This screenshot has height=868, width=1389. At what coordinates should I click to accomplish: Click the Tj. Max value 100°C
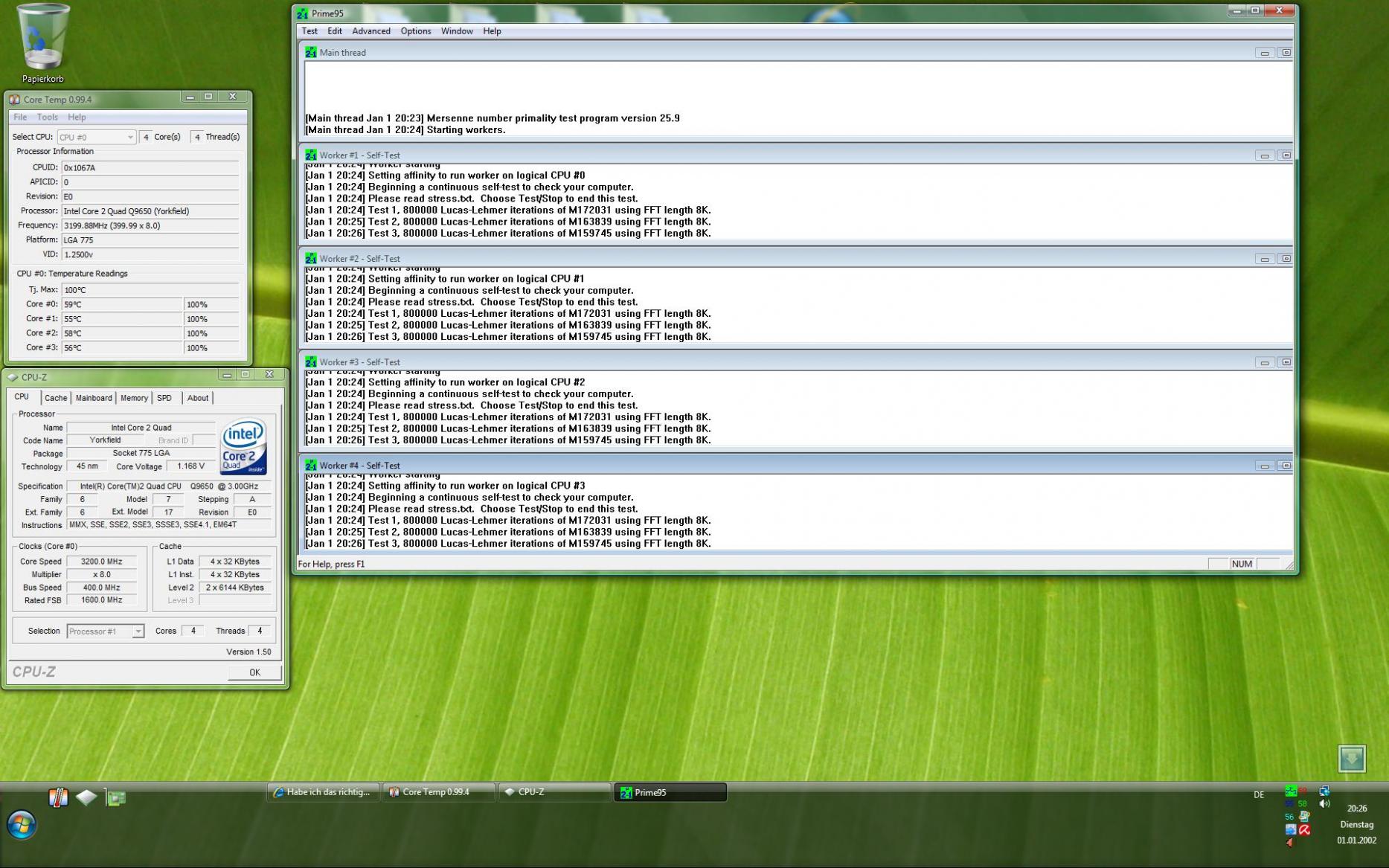150,290
